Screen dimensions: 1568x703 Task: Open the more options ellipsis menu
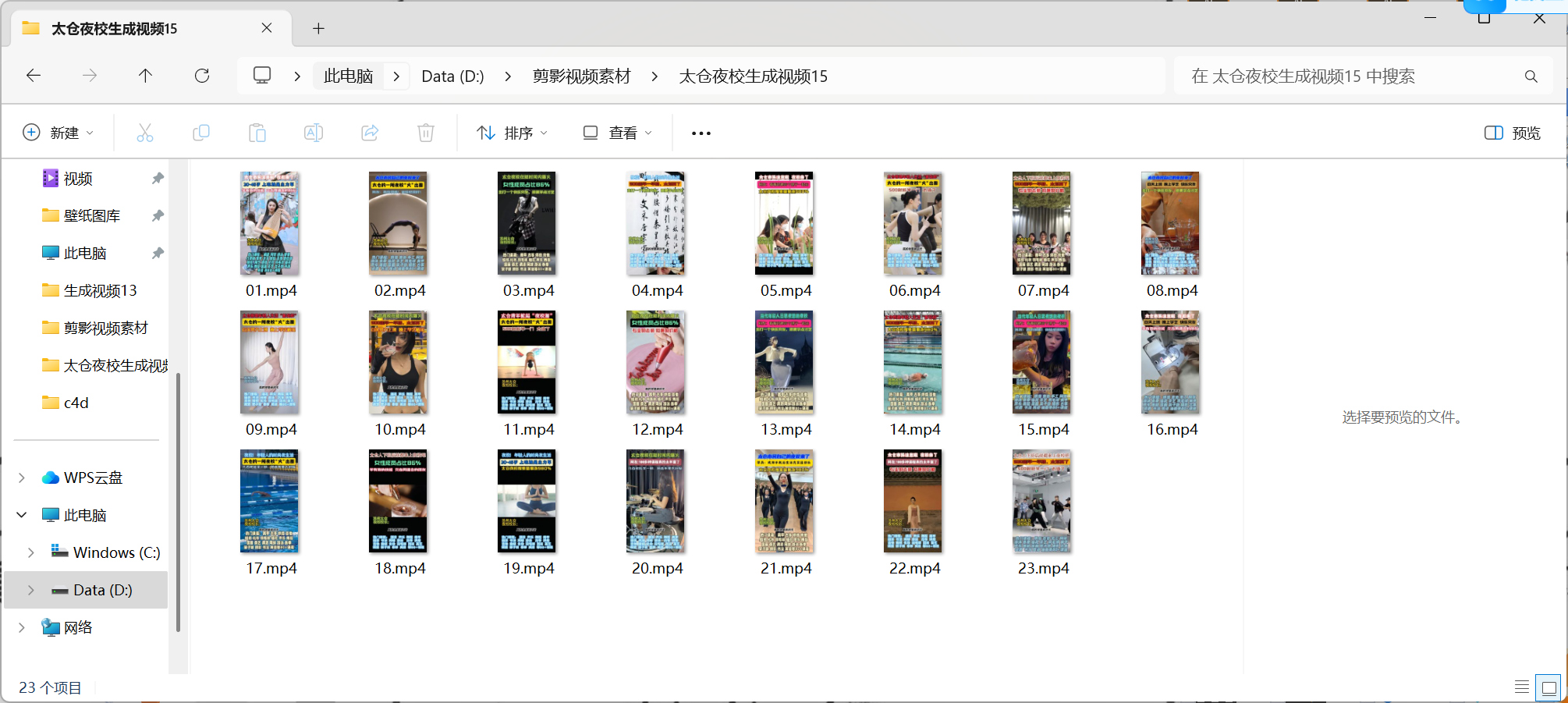[x=701, y=133]
